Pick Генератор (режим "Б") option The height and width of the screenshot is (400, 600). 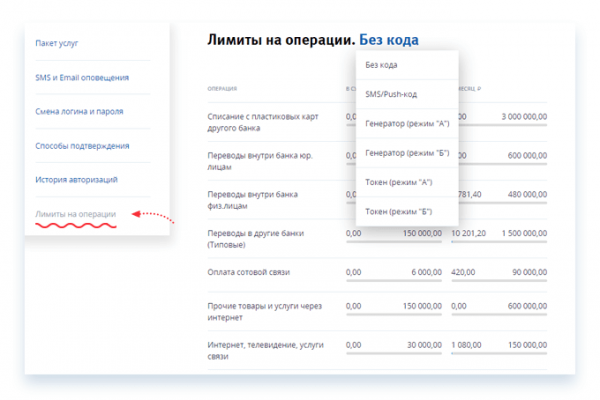[407, 153]
